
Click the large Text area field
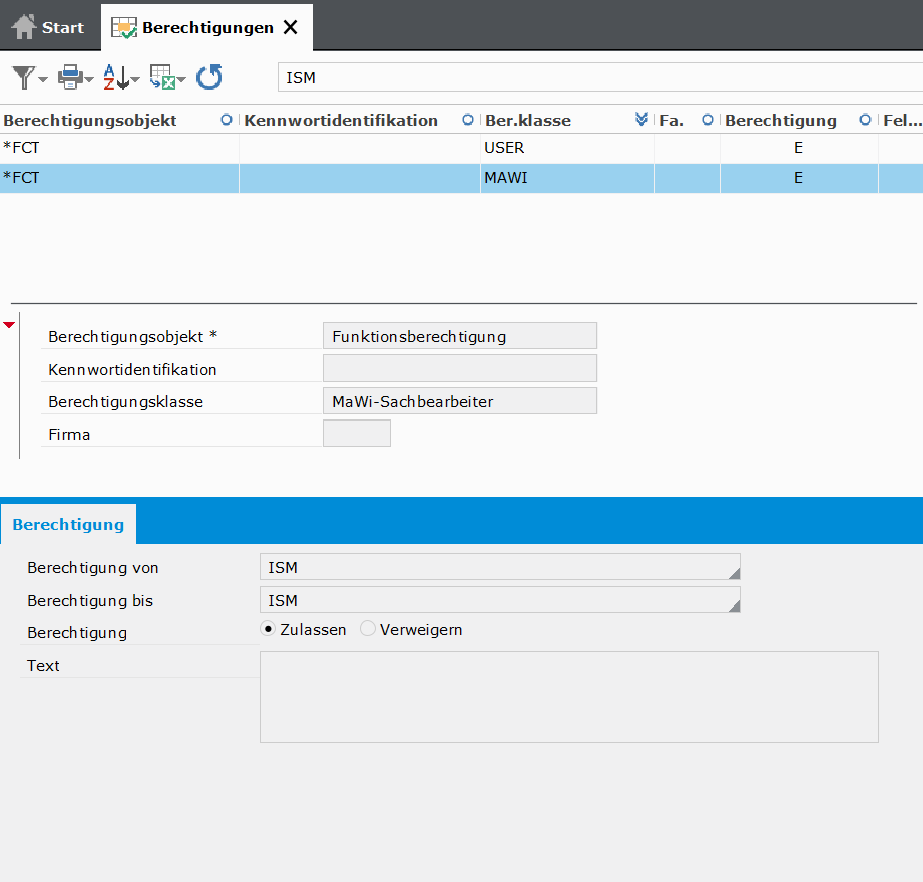click(x=569, y=697)
